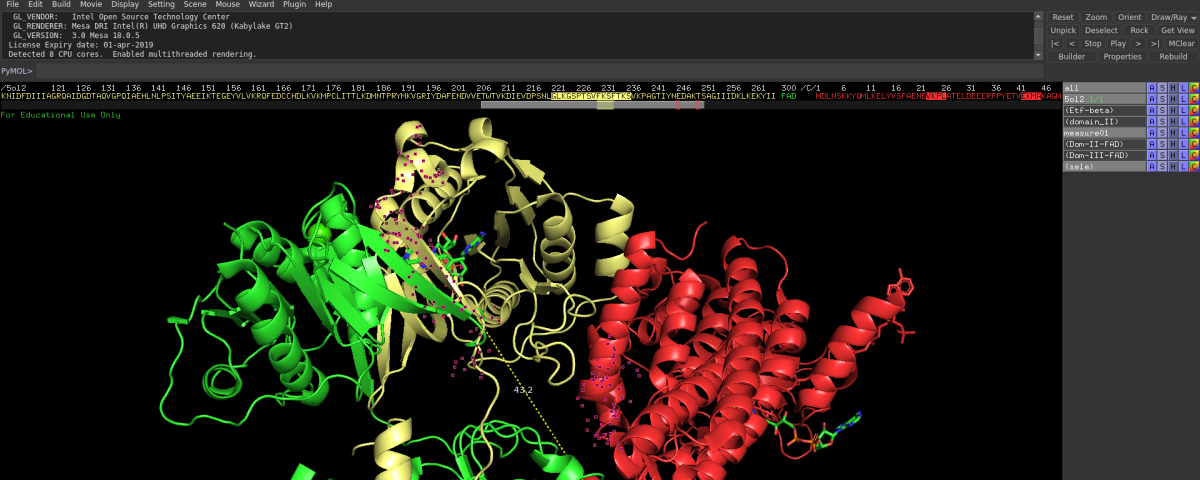Open the Draw/Ray dropdown
This screenshot has height=480, width=1200.
pyautogui.click(x=1174, y=17)
